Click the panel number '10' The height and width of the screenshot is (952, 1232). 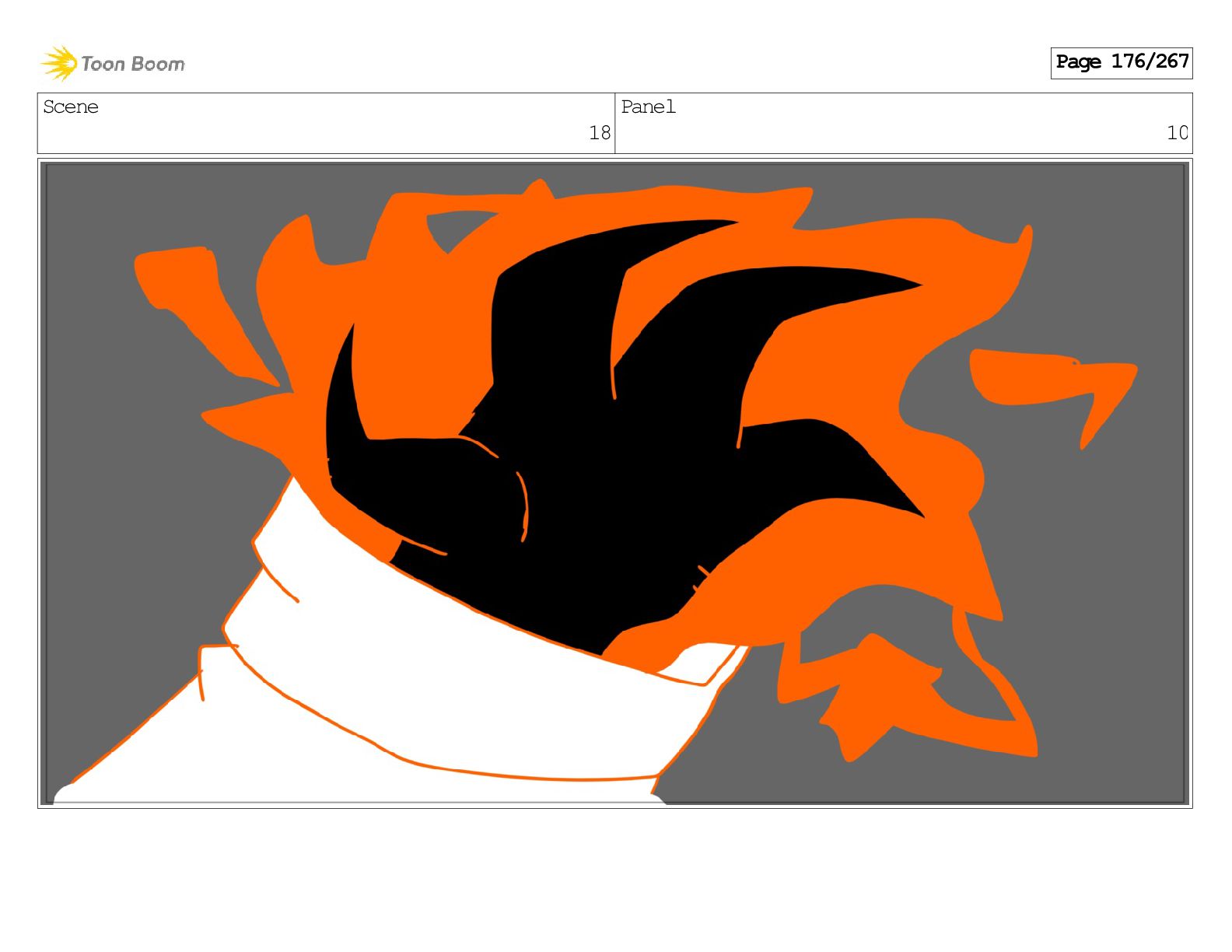coord(1178,133)
